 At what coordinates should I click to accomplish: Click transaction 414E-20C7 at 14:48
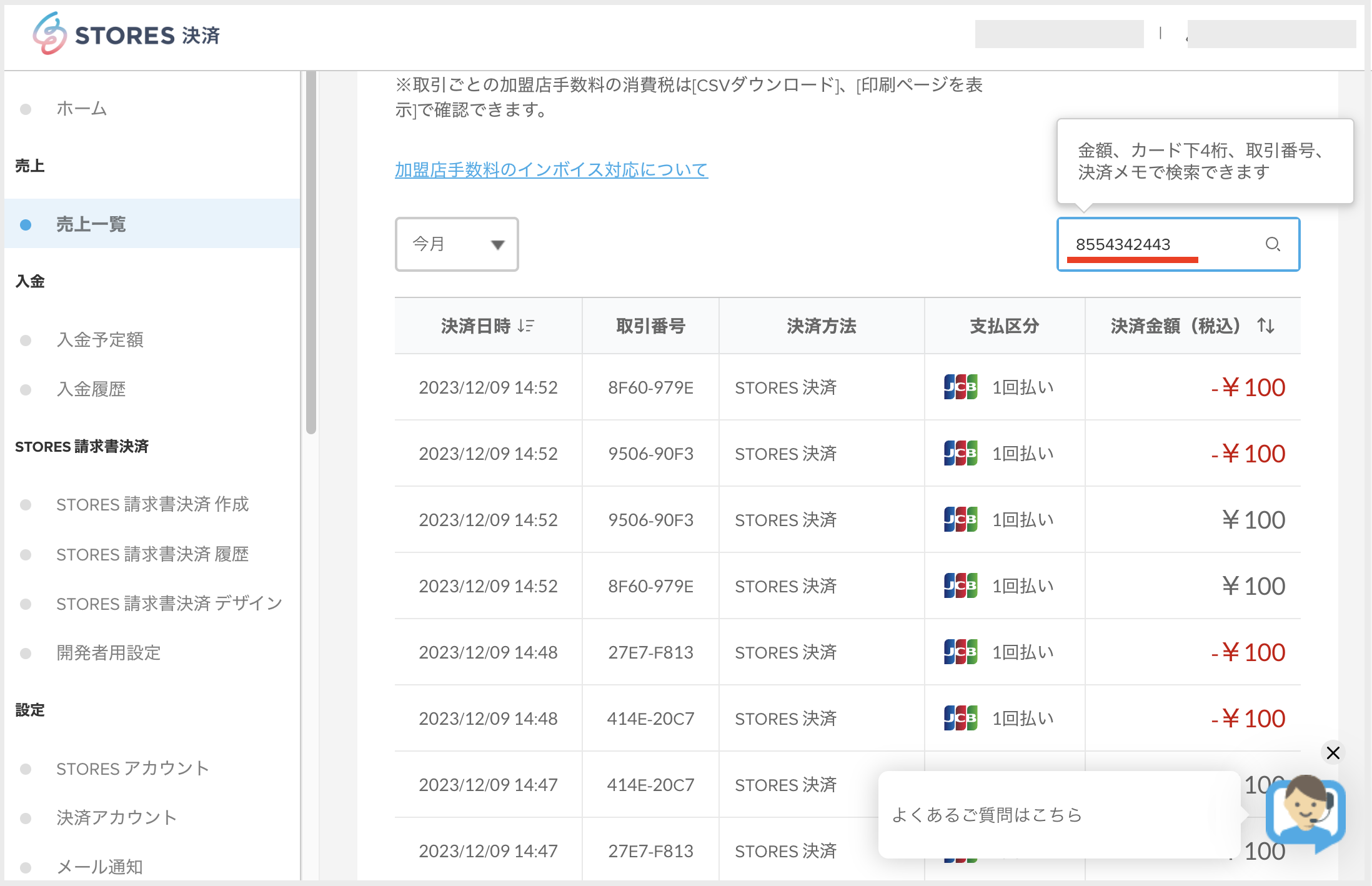(x=650, y=719)
